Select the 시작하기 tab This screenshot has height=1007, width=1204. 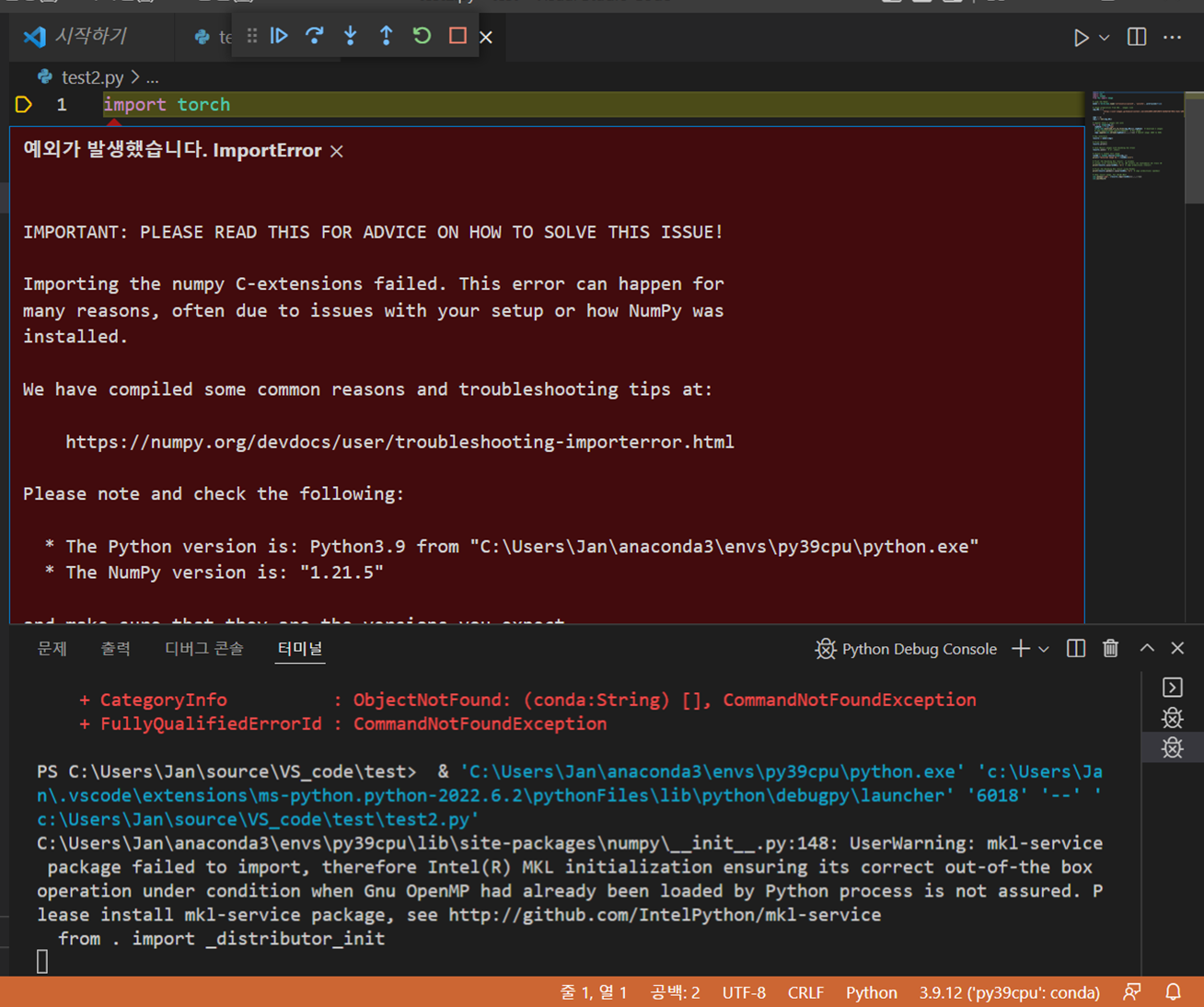click(x=89, y=36)
